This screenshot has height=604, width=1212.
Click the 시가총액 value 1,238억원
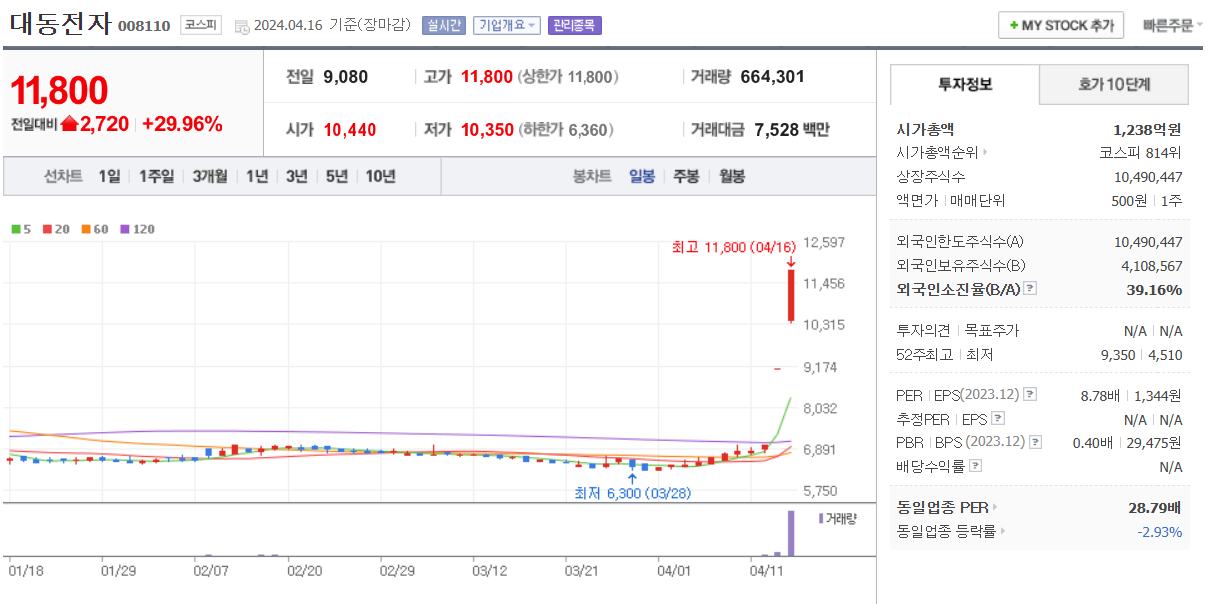pyautogui.click(x=1147, y=129)
